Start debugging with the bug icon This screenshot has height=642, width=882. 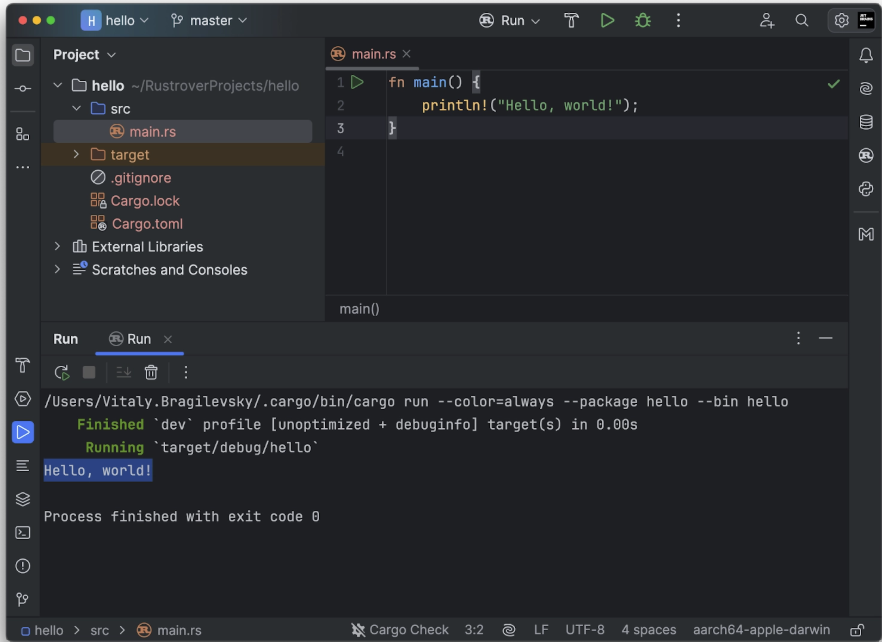642,20
